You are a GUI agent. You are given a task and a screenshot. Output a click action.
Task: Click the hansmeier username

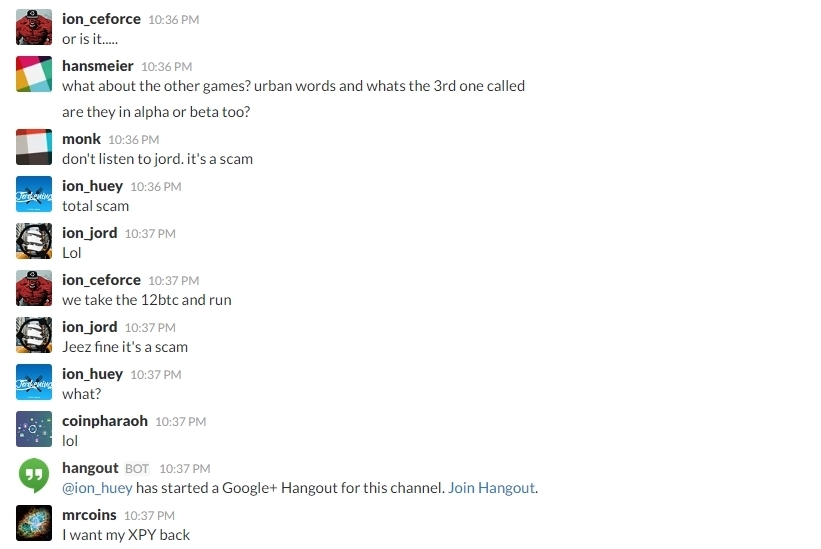coord(98,66)
